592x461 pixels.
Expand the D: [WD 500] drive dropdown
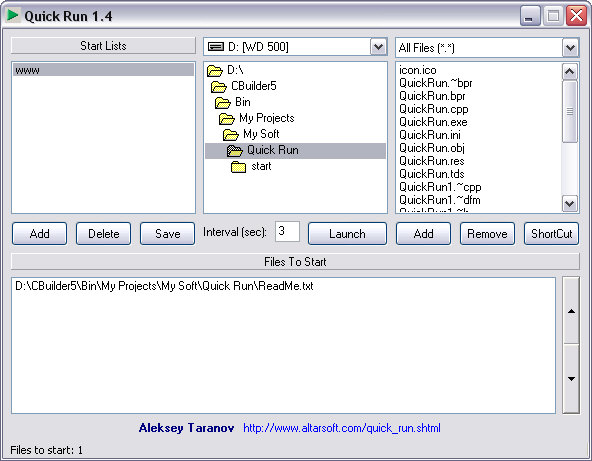(x=378, y=47)
